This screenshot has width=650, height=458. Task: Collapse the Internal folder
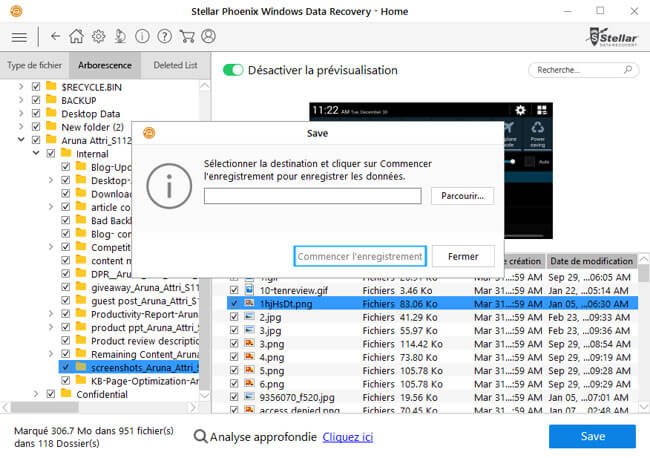pos(37,154)
